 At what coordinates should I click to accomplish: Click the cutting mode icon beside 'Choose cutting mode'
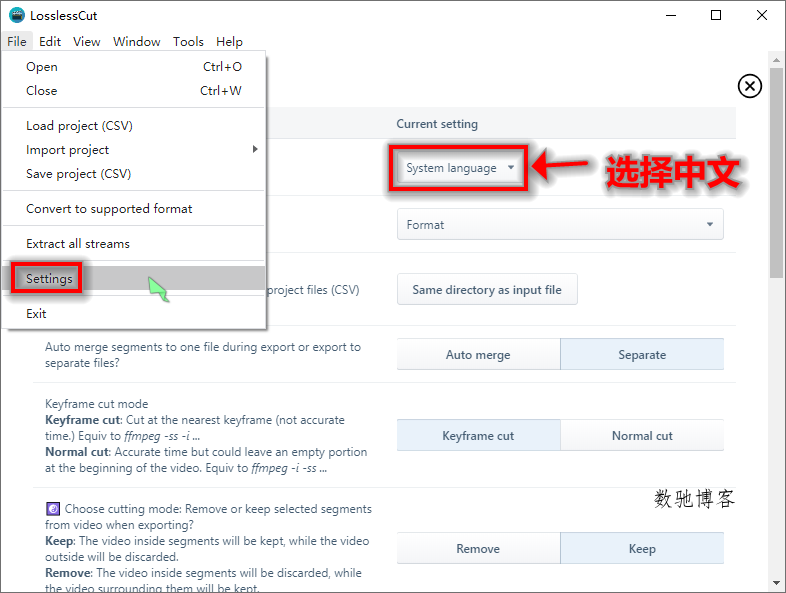[x=53, y=509]
